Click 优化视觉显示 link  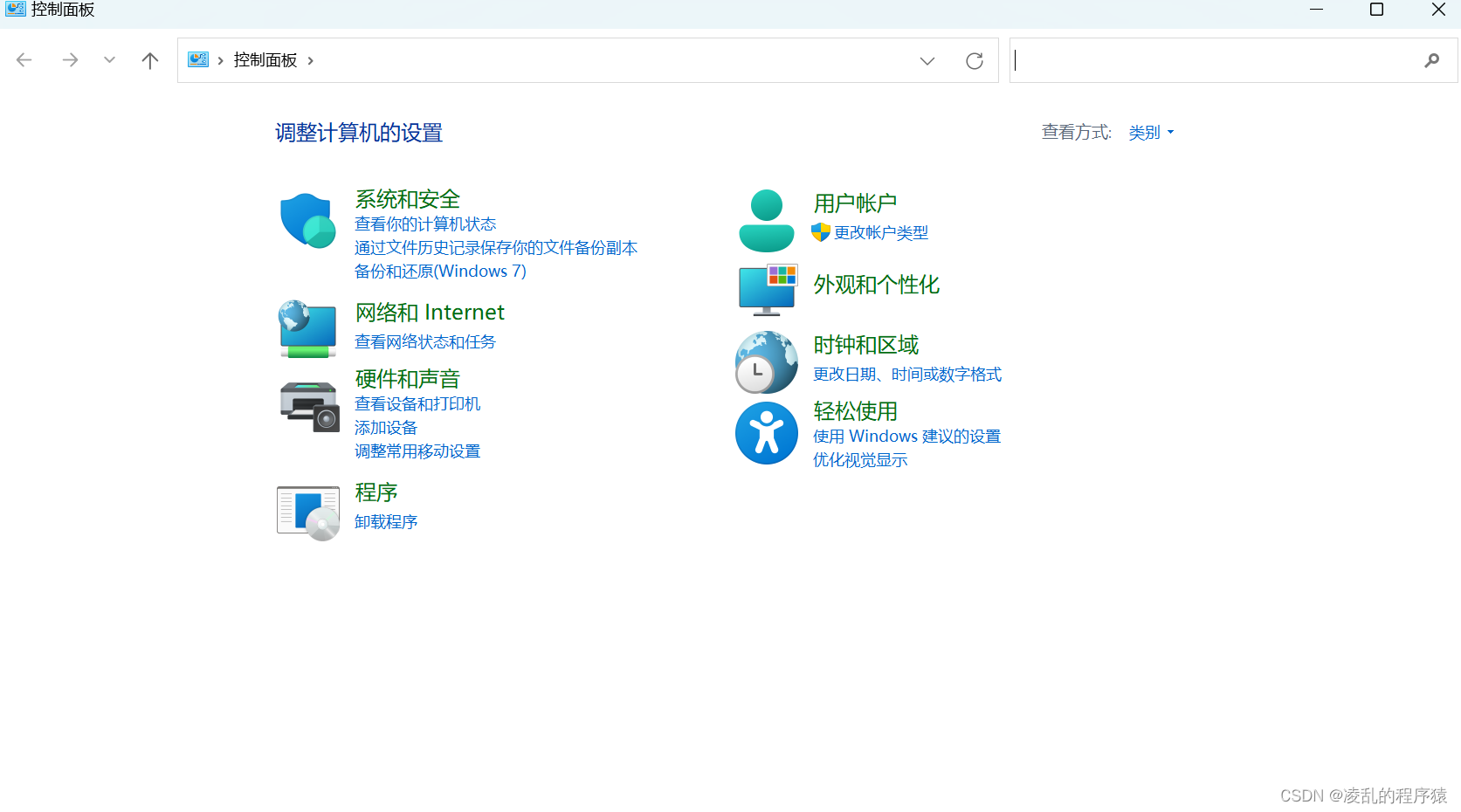[x=860, y=460]
